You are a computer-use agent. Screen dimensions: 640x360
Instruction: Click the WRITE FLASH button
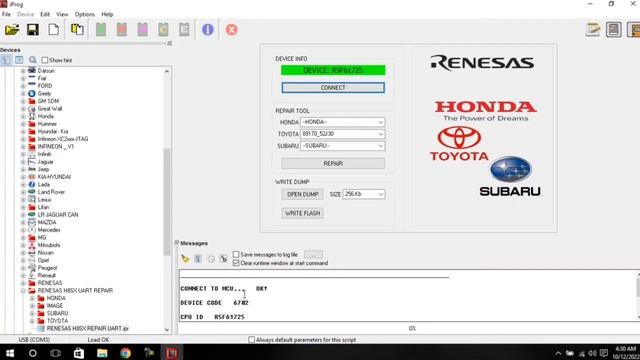coord(302,213)
